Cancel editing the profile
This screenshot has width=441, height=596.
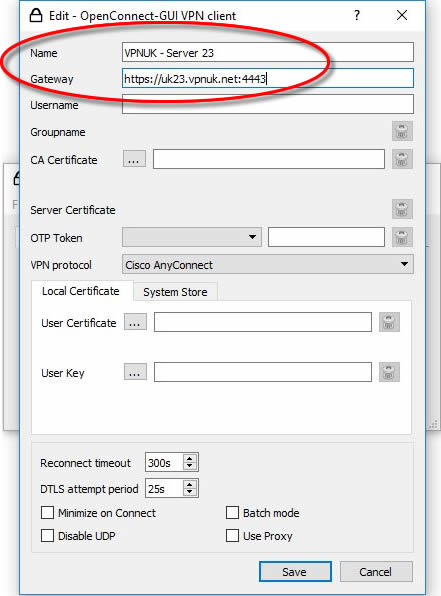(x=376, y=572)
